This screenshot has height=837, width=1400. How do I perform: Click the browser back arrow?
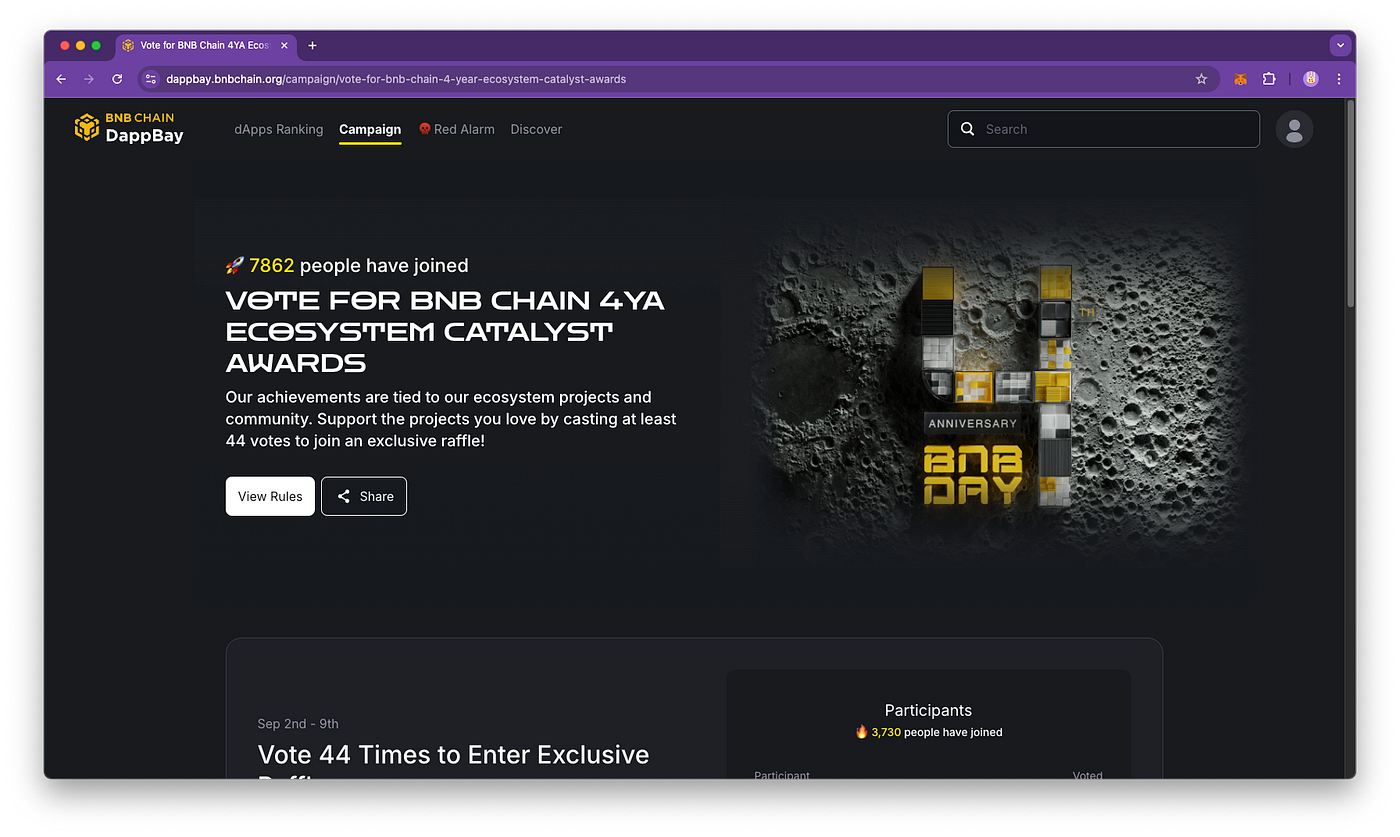coord(61,79)
